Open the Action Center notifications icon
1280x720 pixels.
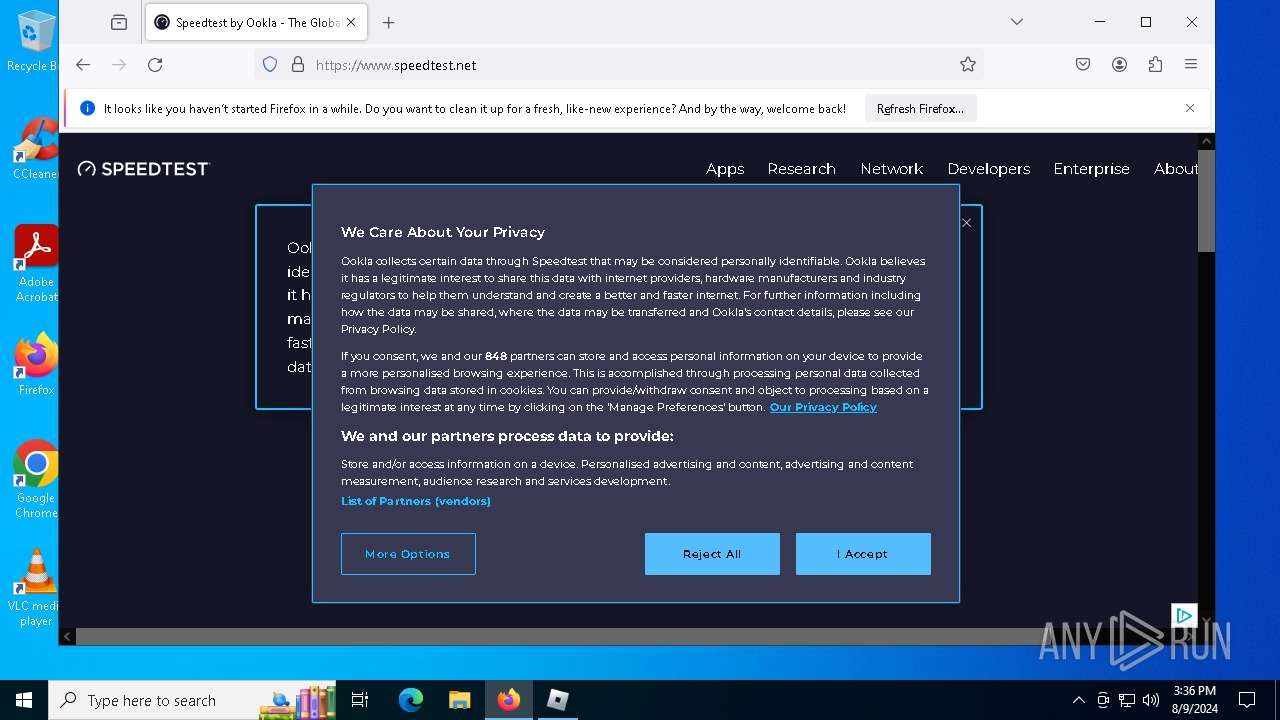[1247, 700]
